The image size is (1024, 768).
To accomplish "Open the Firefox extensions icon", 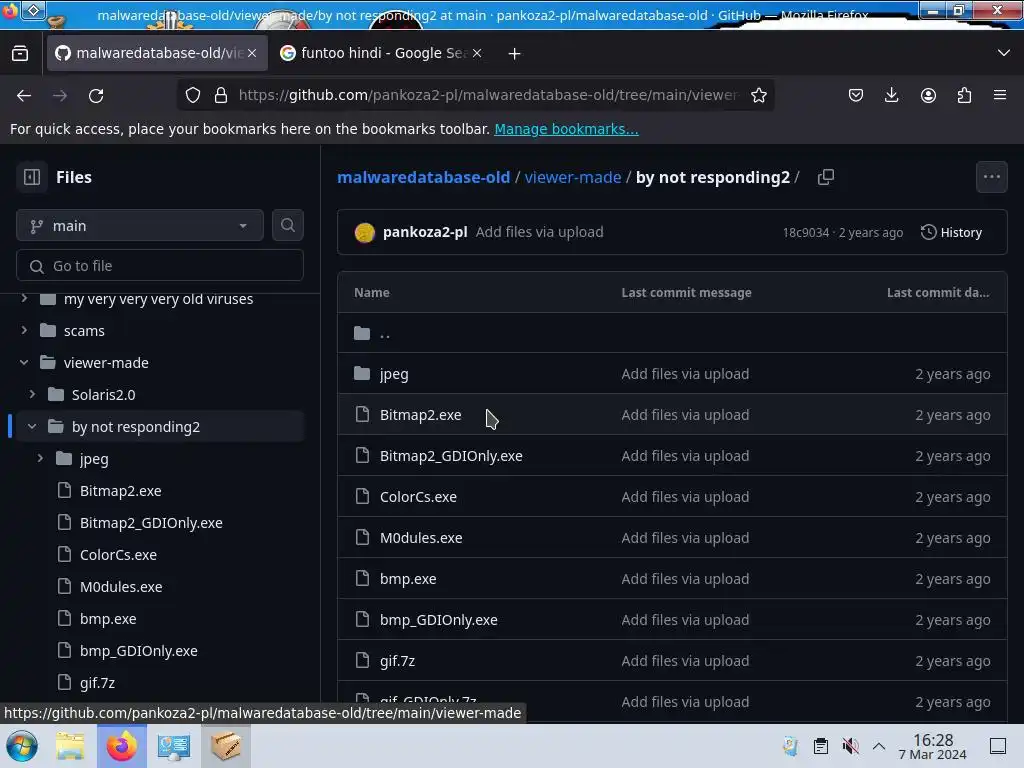I will tap(964, 95).
